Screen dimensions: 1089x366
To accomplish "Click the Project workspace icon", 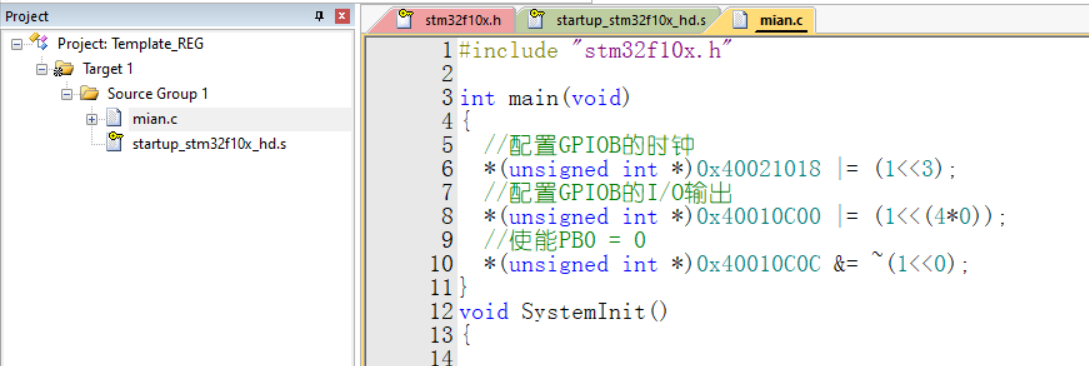I will coord(38,42).
